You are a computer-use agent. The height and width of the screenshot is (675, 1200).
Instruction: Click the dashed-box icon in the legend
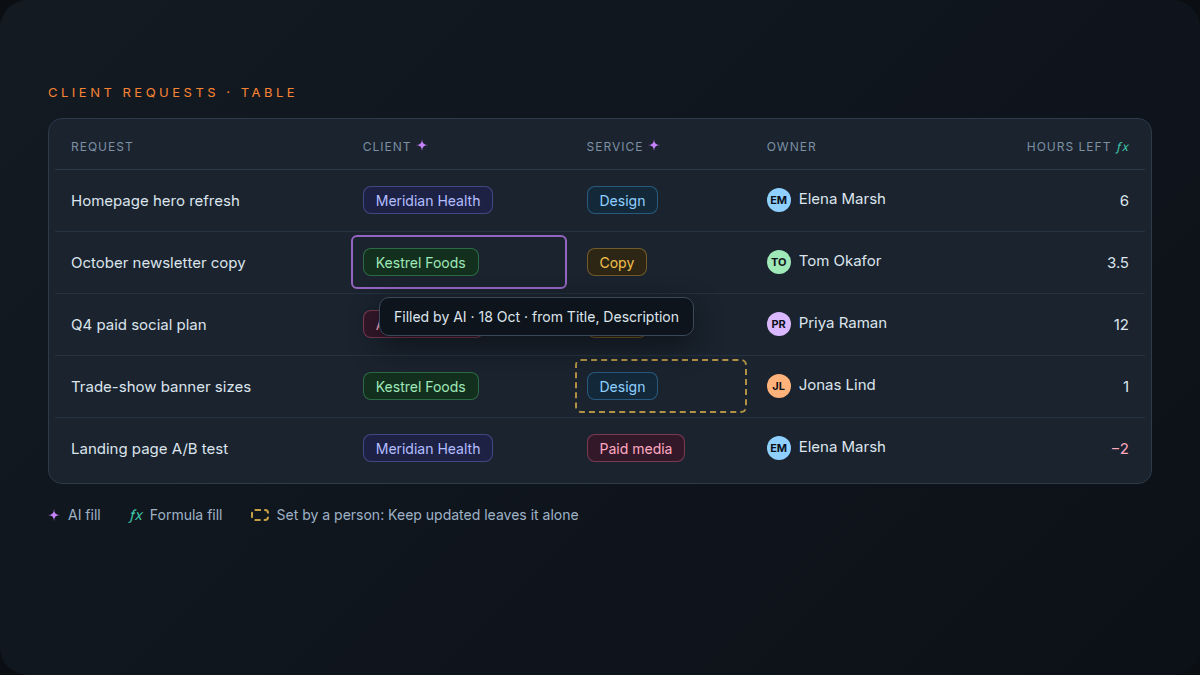260,515
